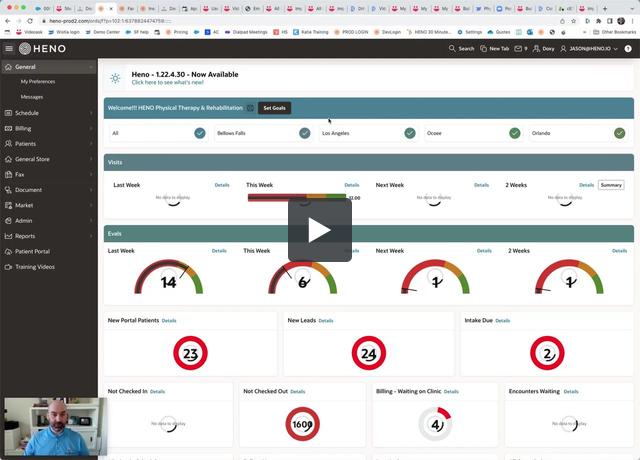Click the Visits This Week progress bar
640x460 pixels.
point(297,198)
